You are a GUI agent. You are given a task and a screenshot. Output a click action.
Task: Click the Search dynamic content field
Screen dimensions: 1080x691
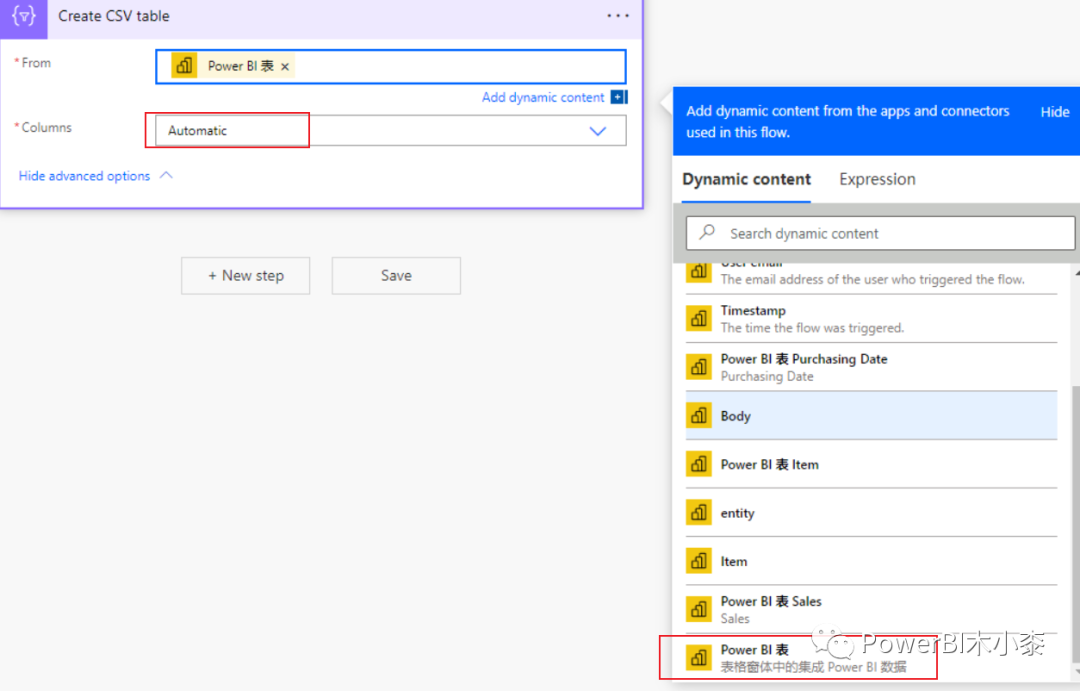880,234
